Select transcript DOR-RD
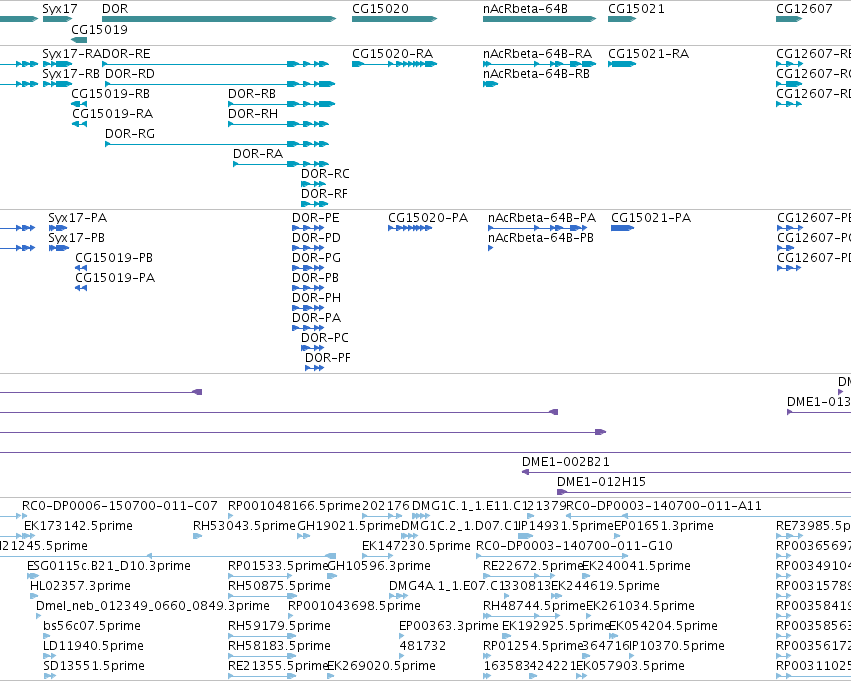851x681 pixels. [220, 84]
